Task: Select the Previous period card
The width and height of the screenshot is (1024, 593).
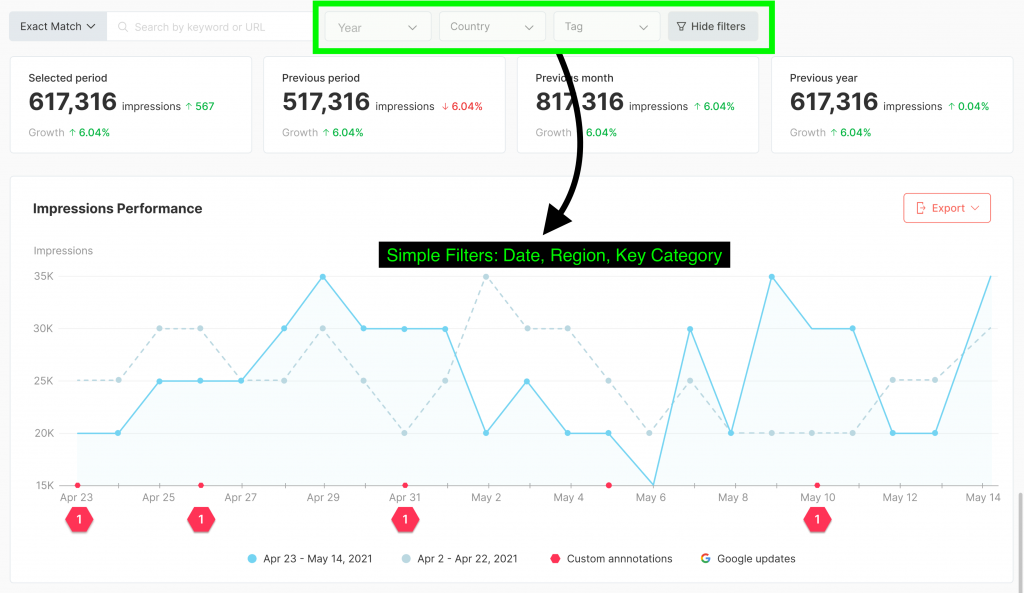Action: pyautogui.click(x=384, y=104)
